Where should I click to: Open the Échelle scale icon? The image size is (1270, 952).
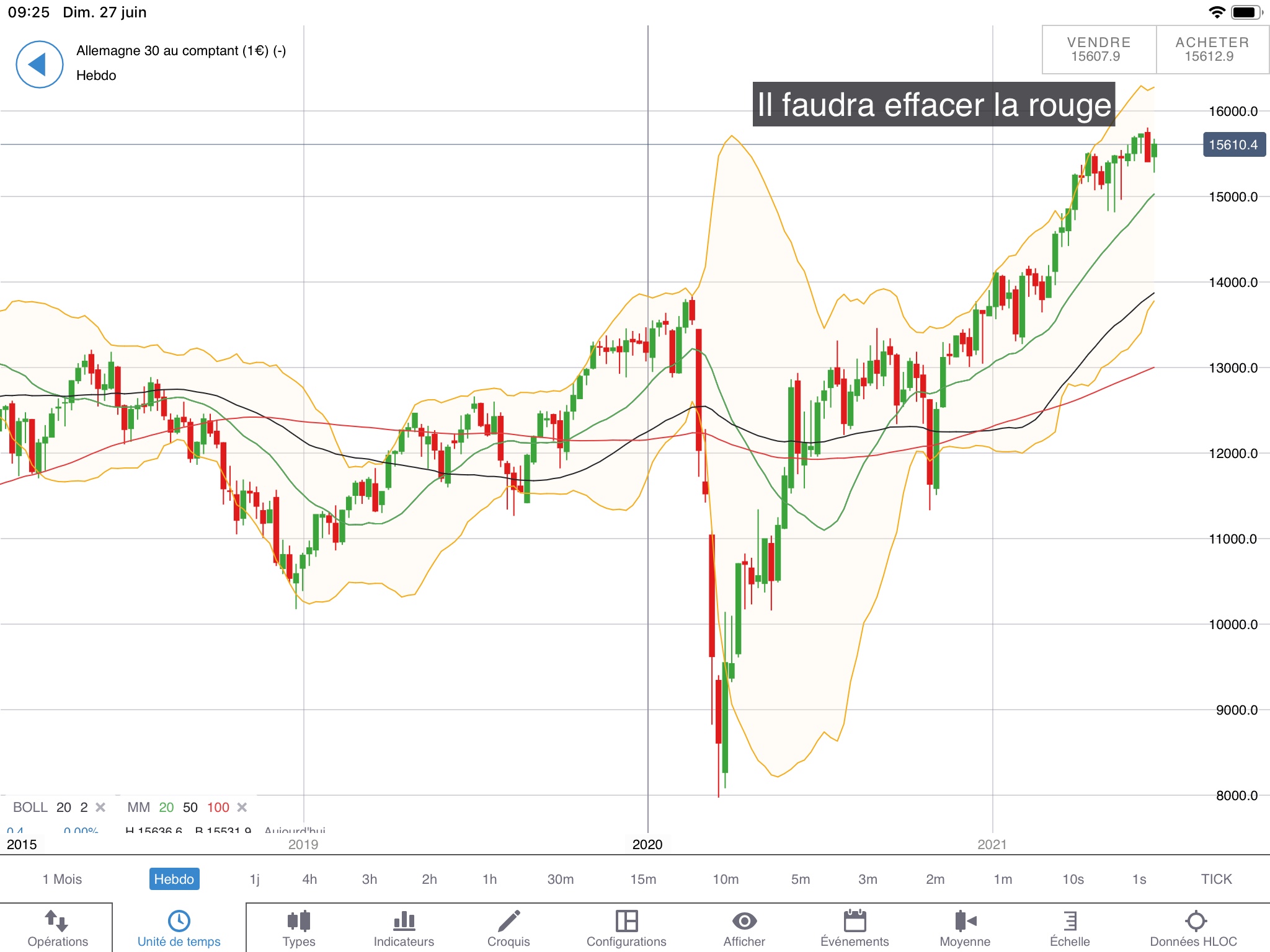tap(1070, 921)
